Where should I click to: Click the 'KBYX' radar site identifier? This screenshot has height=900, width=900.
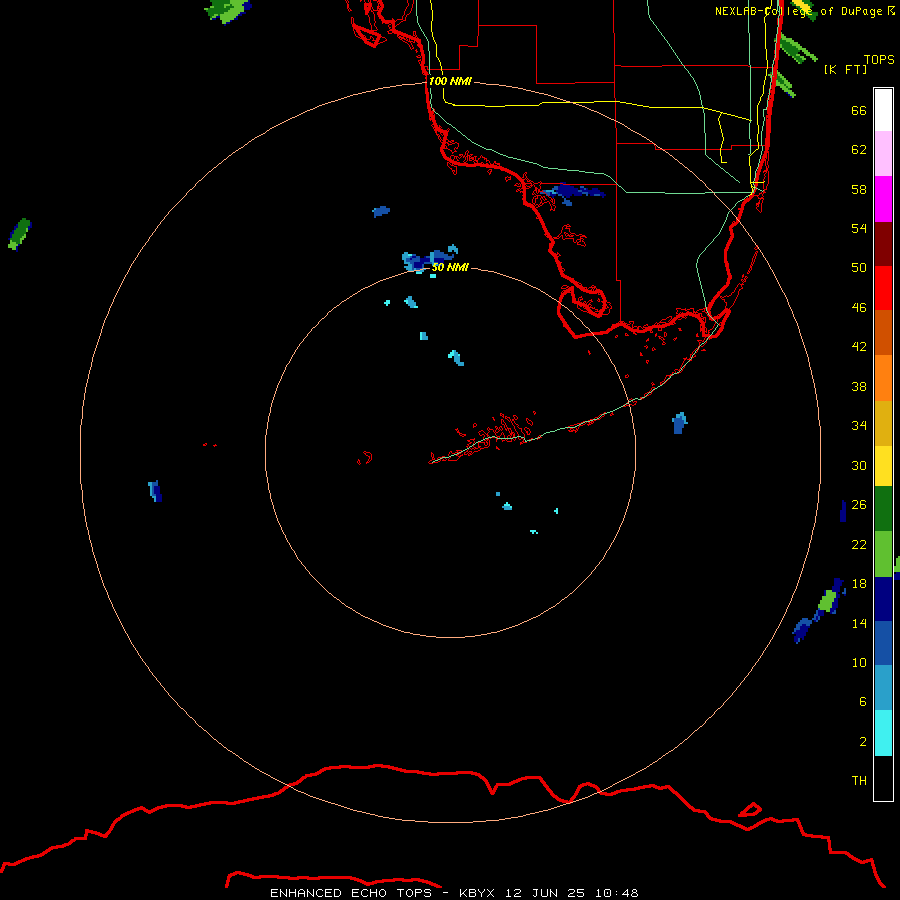click(476, 893)
